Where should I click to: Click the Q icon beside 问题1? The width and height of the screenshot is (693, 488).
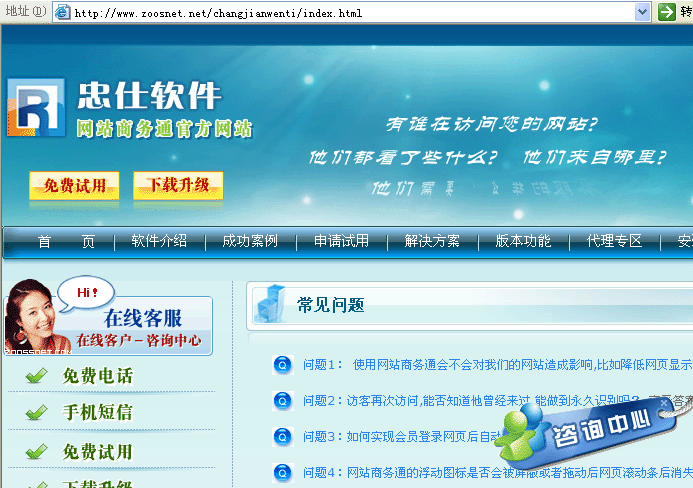pyautogui.click(x=282, y=365)
